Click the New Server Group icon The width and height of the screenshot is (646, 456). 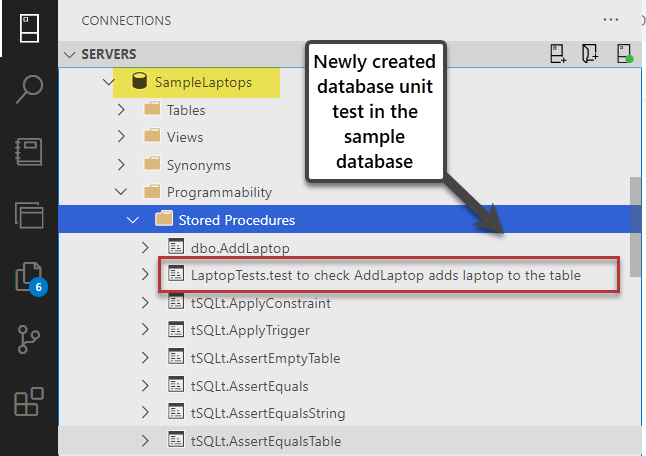590,54
